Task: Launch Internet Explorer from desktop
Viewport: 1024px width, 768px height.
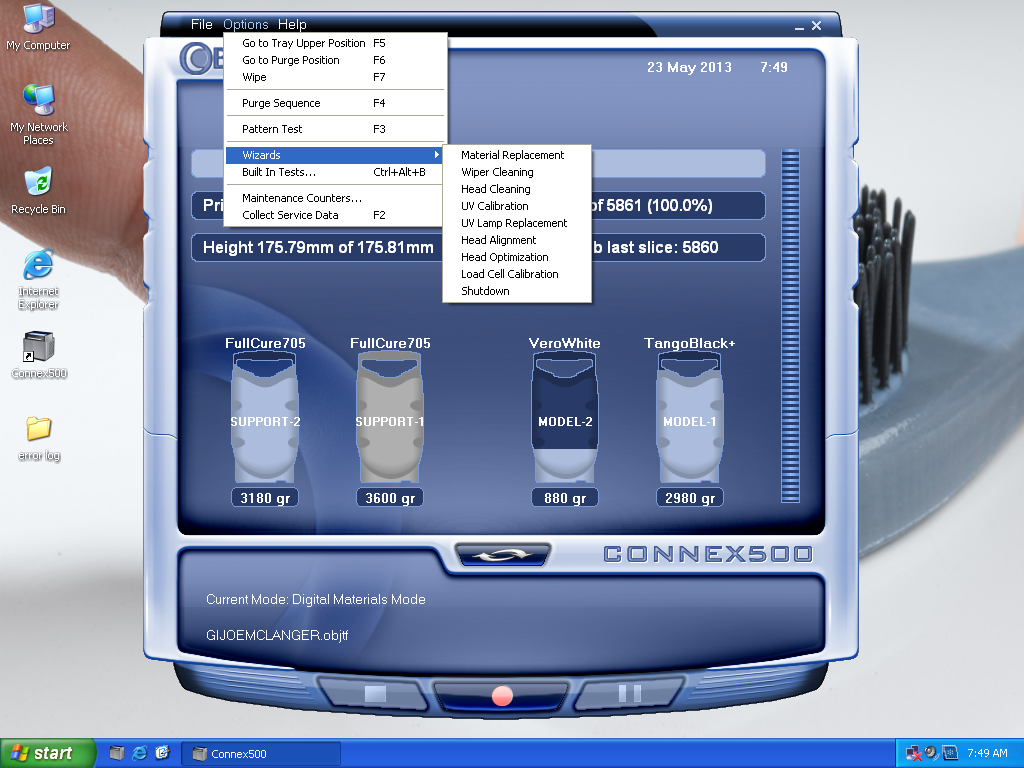Action: coord(38,279)
